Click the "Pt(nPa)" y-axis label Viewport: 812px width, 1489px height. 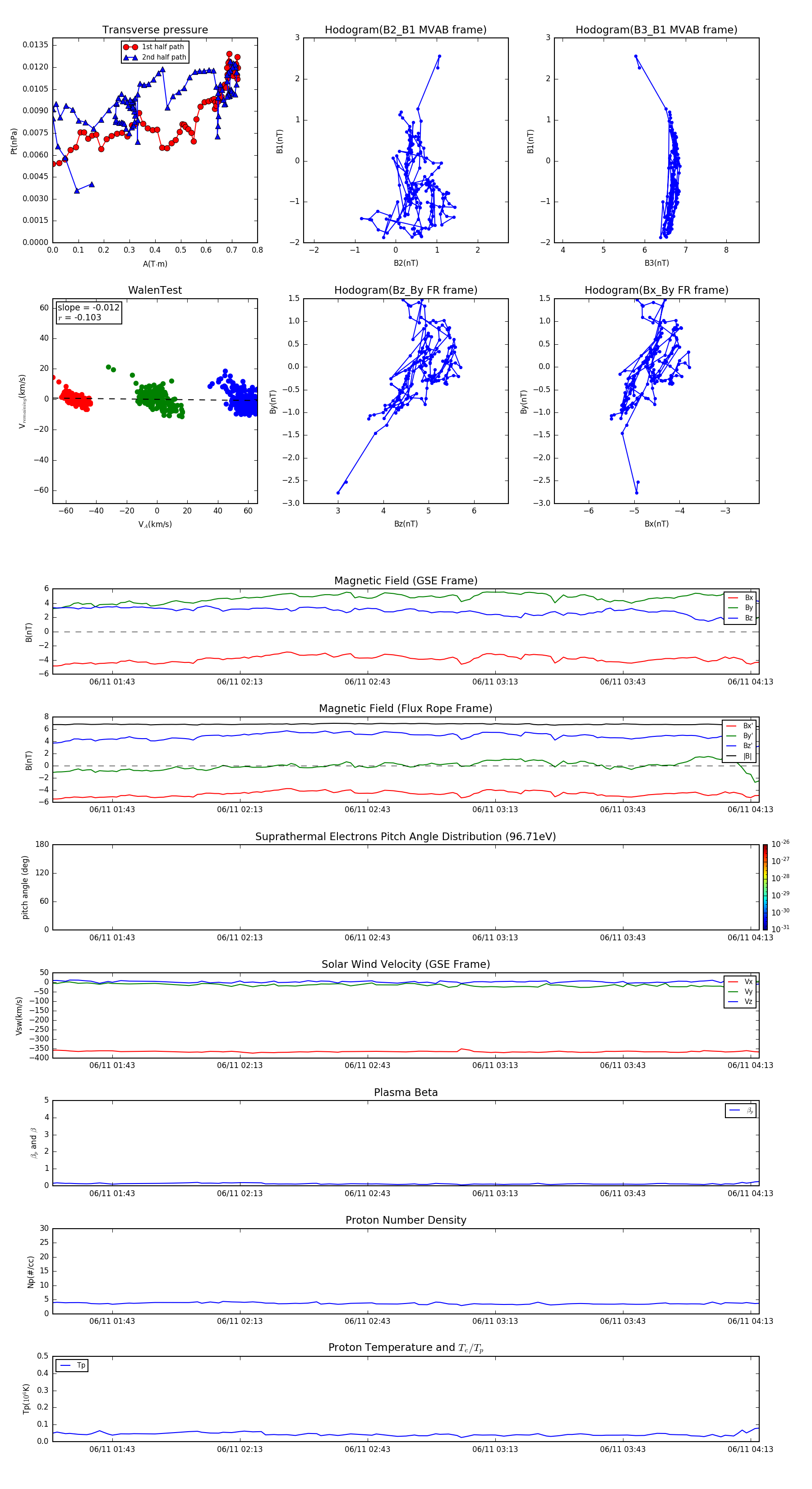point(14,141)
